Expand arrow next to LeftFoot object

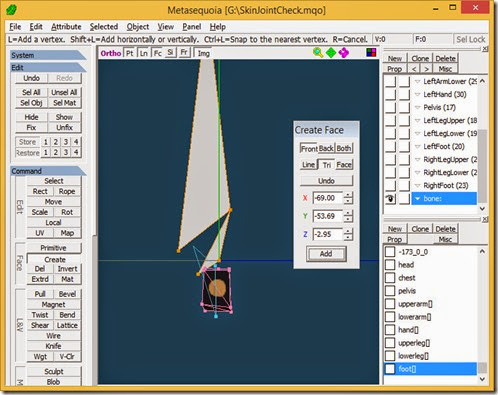417,146
